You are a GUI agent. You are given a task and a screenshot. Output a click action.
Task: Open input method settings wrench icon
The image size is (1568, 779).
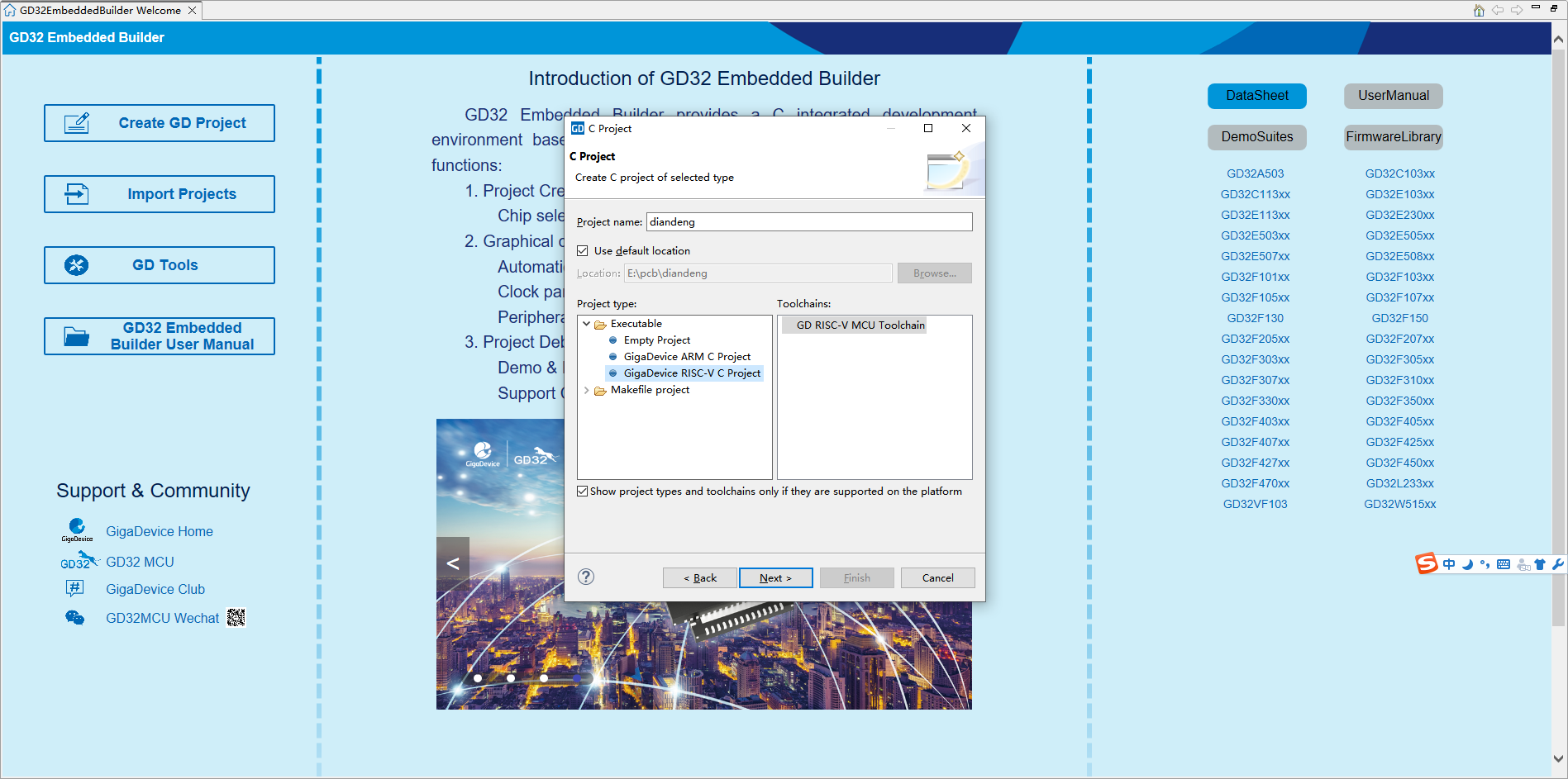tap(1557, 564)
